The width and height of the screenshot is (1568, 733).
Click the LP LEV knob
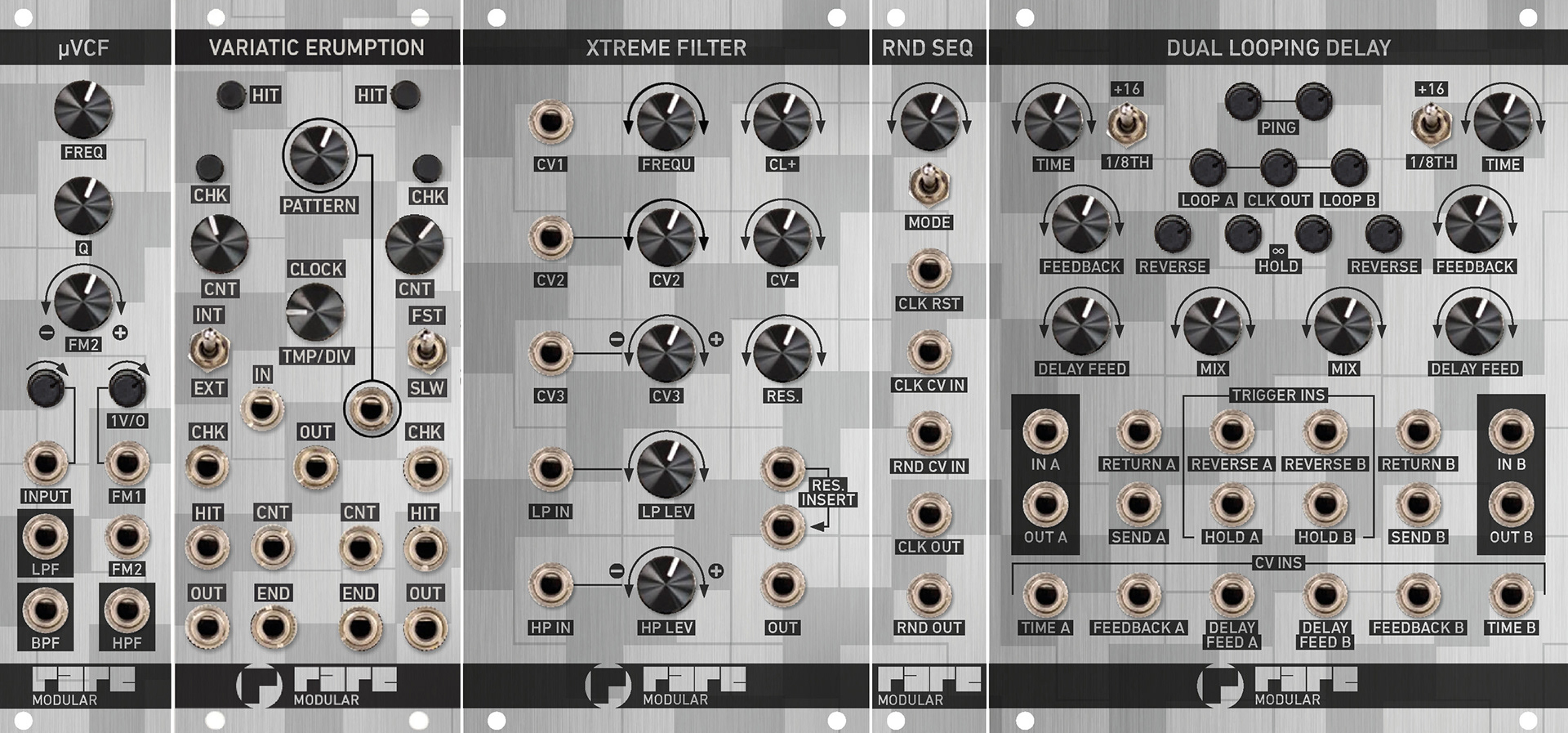(x=666, y=469)
